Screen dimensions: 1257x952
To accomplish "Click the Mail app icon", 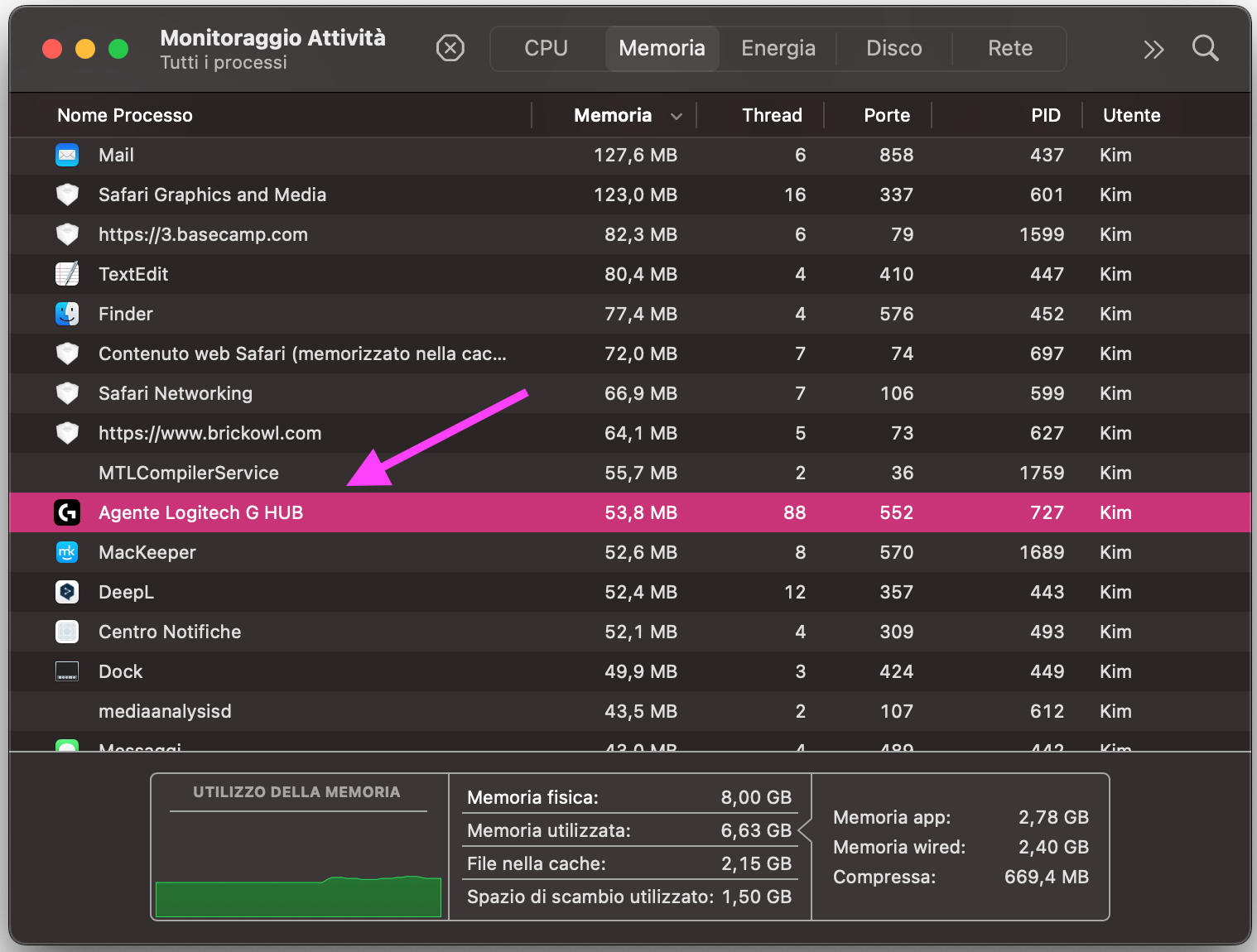I will pos(67,155).
